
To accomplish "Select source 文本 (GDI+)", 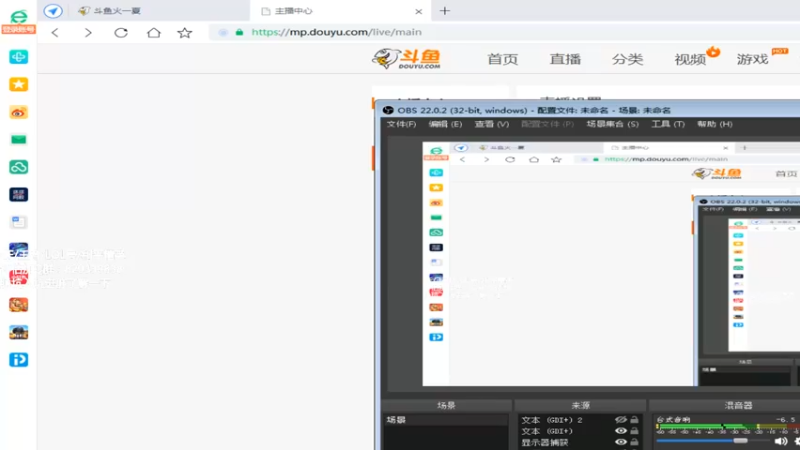I will click(546, 431).
